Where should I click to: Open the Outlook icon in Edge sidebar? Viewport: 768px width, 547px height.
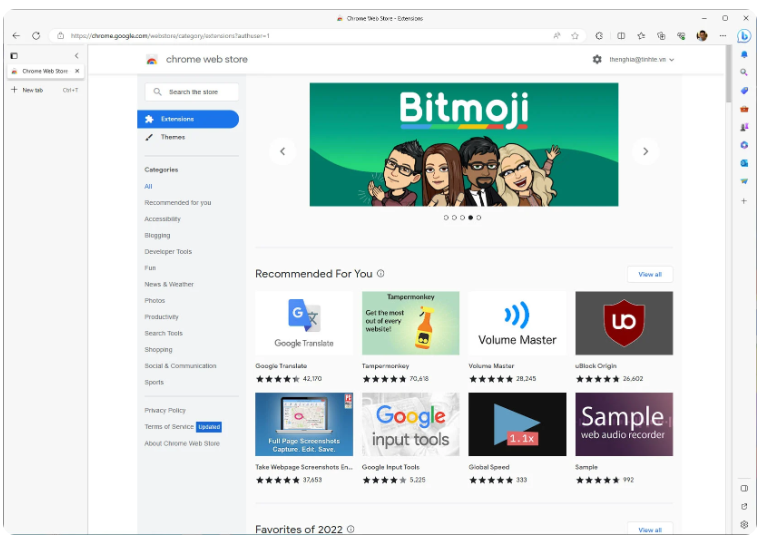pos(744,163)
